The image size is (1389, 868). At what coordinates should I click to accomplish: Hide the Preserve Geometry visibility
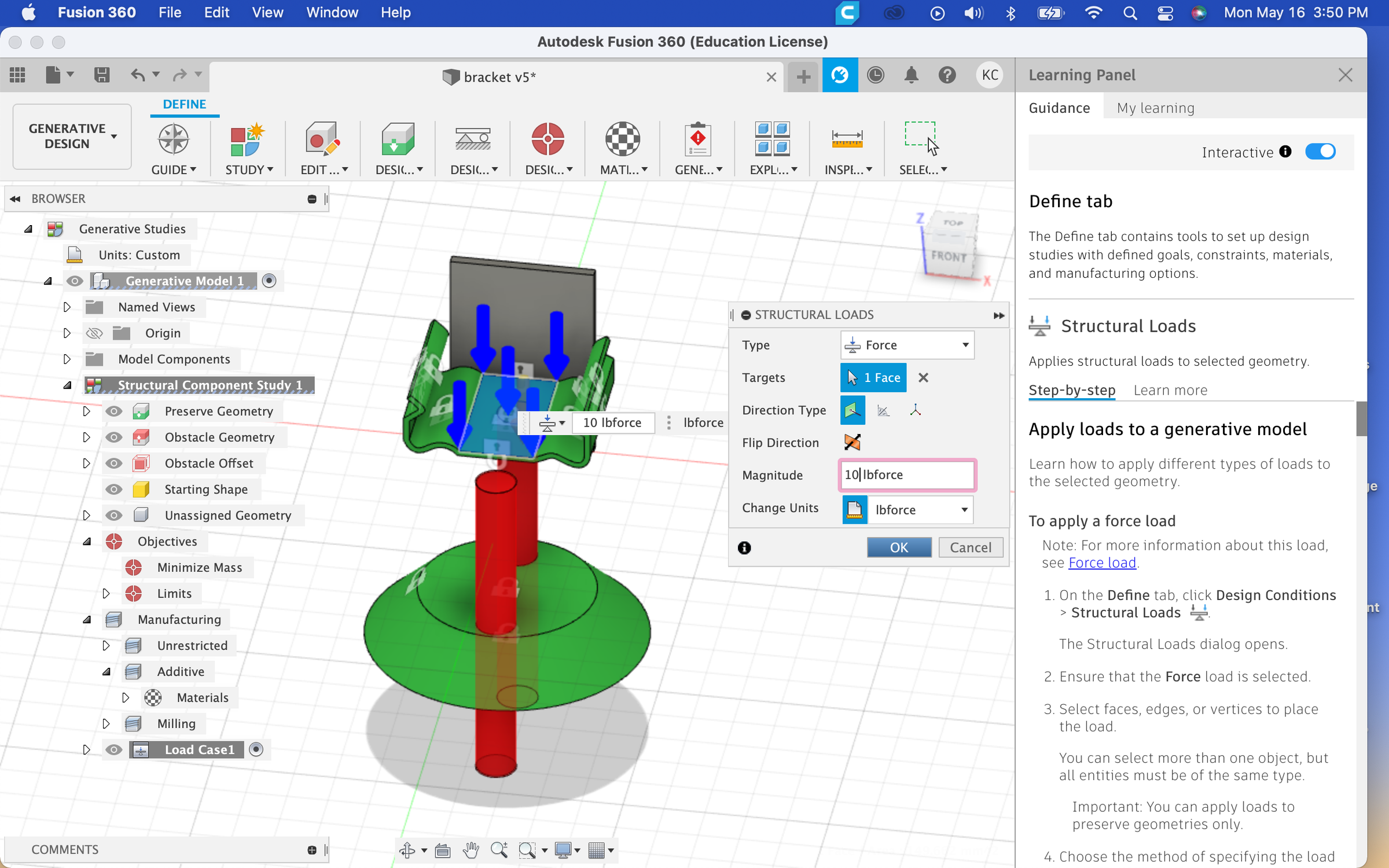[x=113, y=411]
